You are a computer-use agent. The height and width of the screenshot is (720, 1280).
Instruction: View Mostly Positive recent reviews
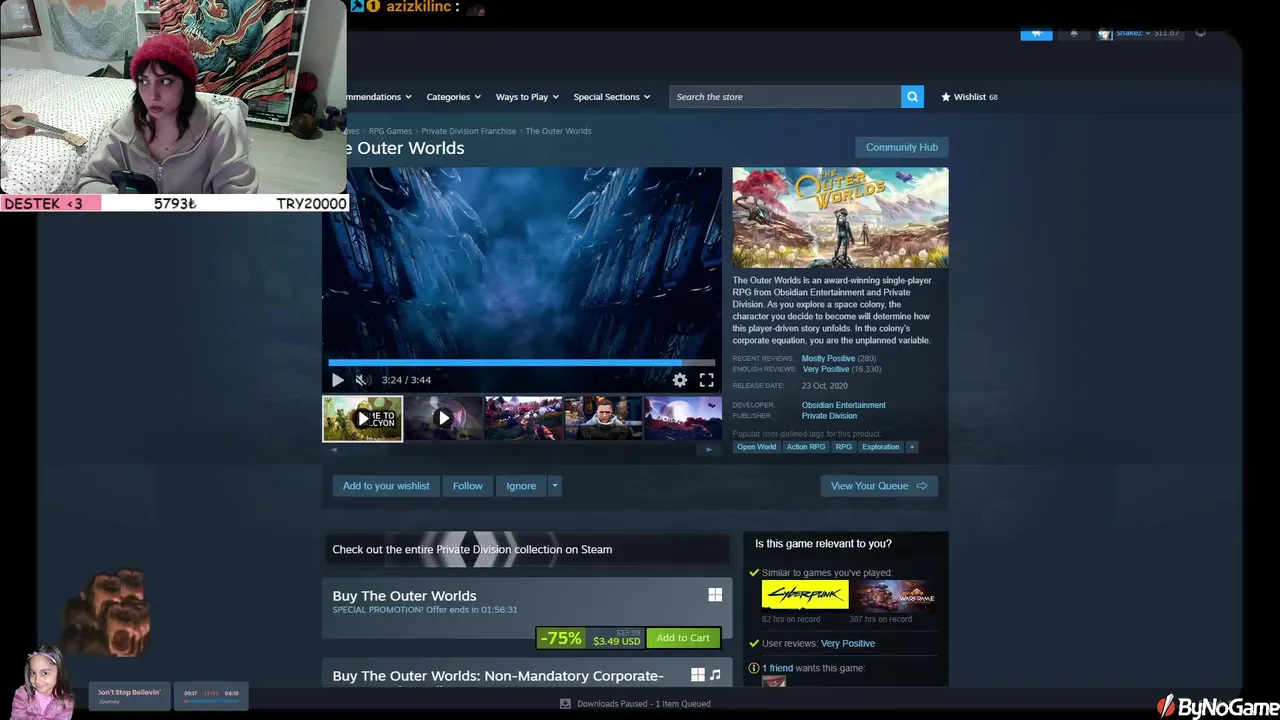click(828, 358)
